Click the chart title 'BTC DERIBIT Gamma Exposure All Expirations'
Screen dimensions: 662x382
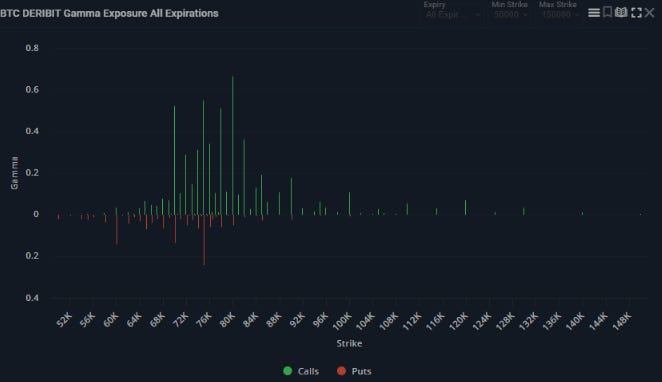coord(109,14)
